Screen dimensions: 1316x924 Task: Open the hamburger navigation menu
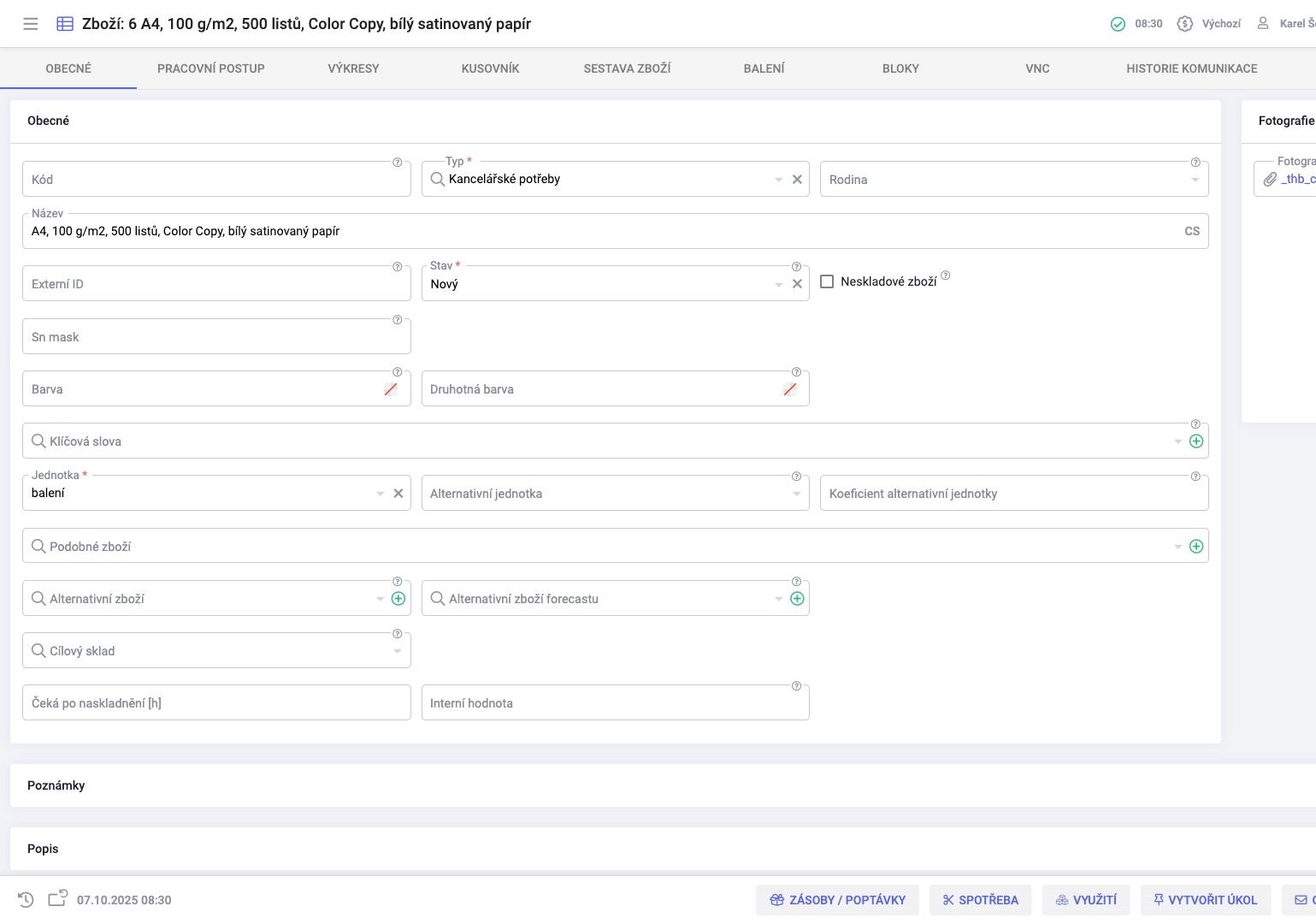pyautogui.click(x=31, y=24)
